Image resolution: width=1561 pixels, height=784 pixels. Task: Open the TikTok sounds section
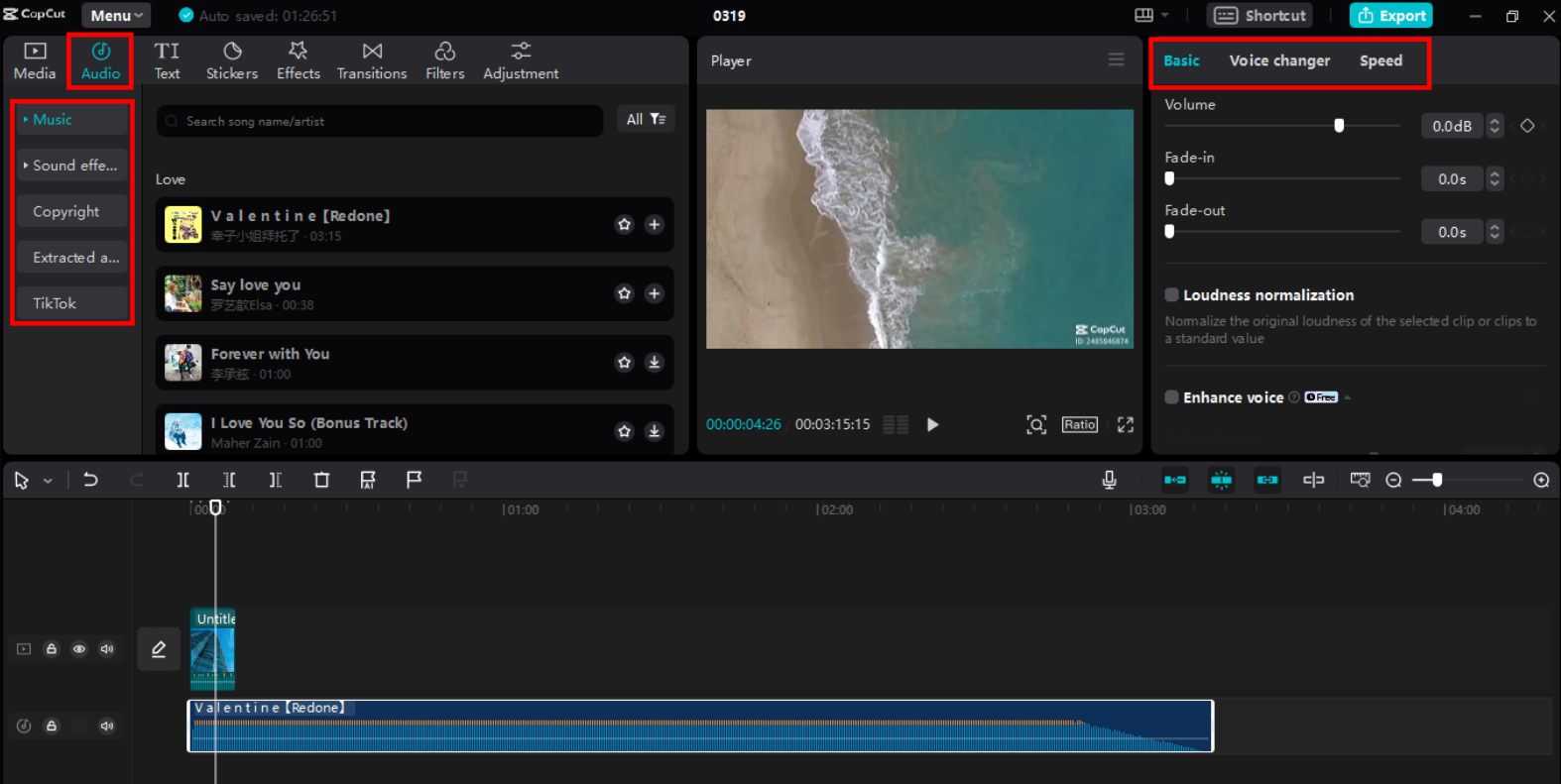[x=72, y=303]
